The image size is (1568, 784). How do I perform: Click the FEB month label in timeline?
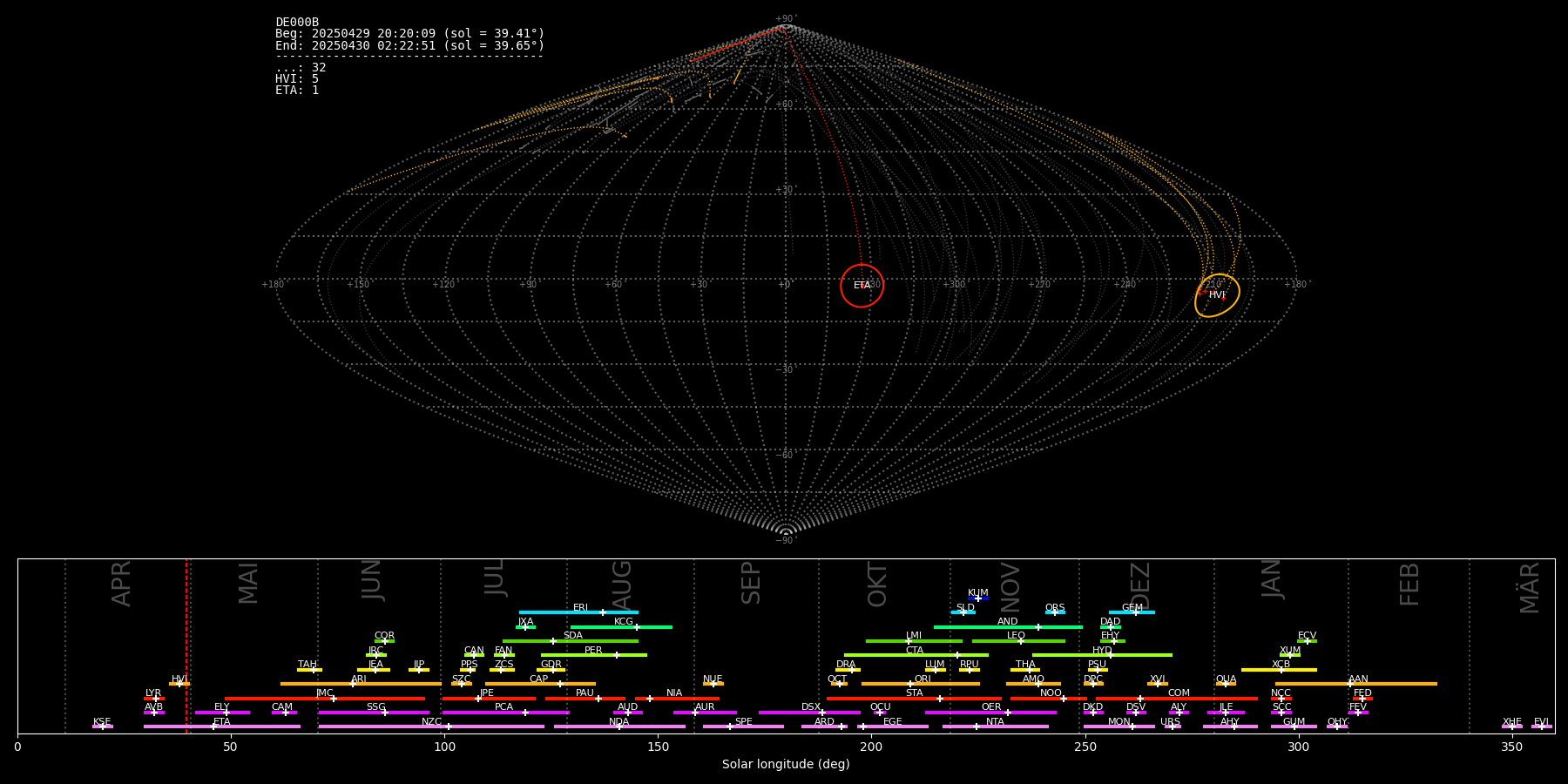click(x=1409, y=584)
